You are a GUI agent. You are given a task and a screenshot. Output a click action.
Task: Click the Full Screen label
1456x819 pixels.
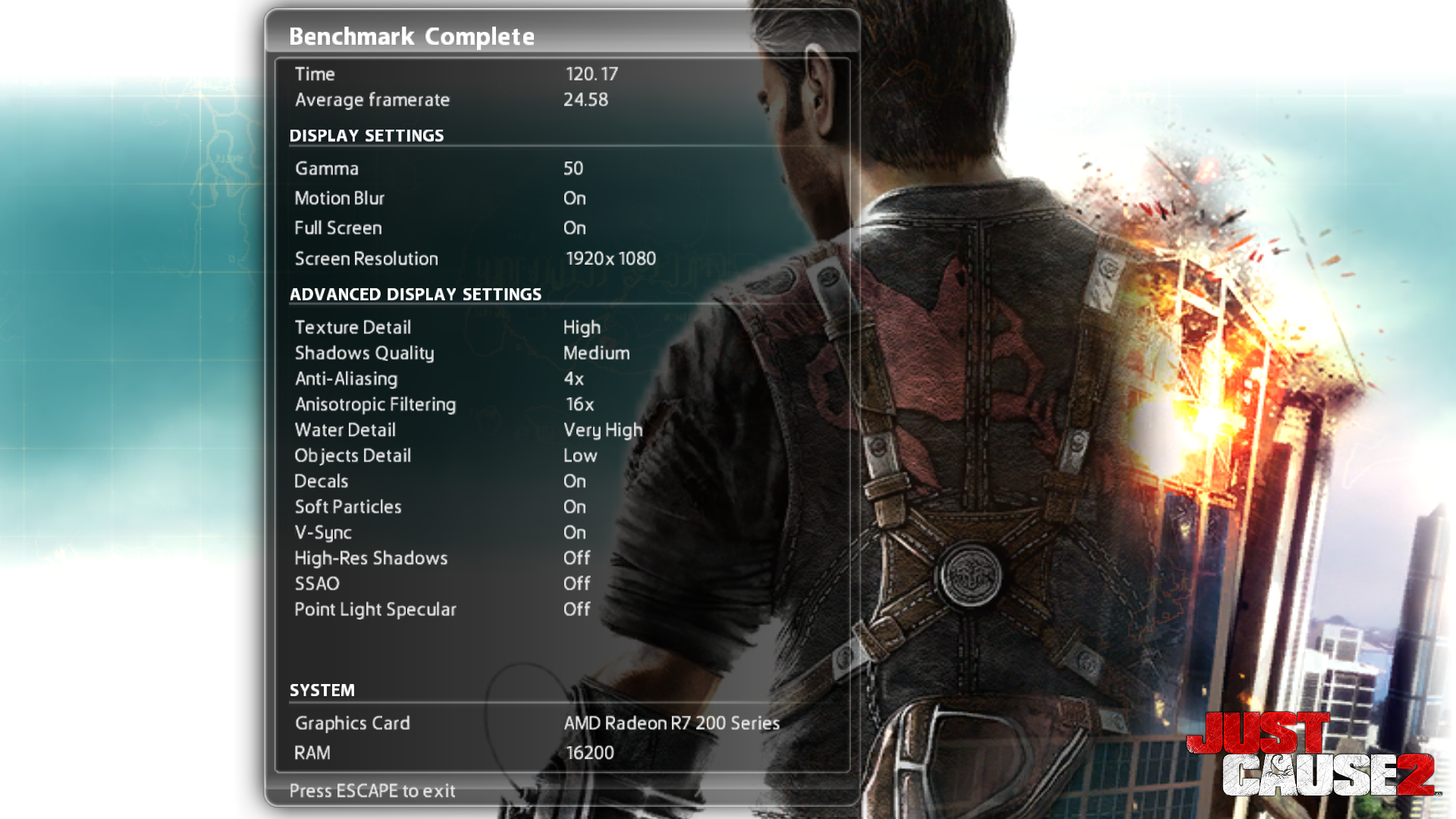(338, 227)
